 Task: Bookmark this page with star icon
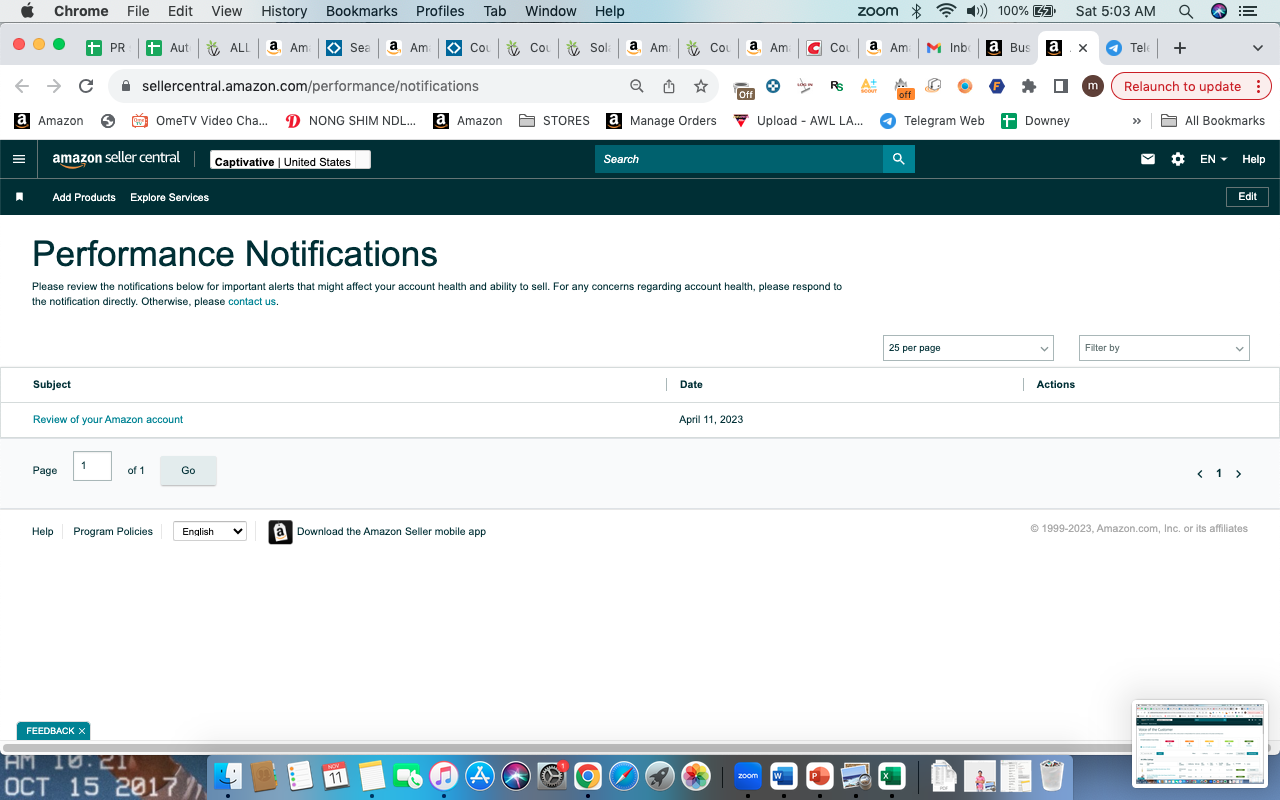pos(701,86)
